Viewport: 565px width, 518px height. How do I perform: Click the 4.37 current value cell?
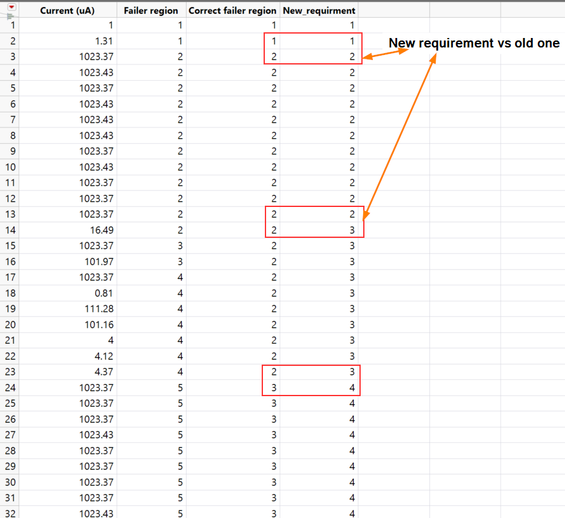tap(104, 372)
